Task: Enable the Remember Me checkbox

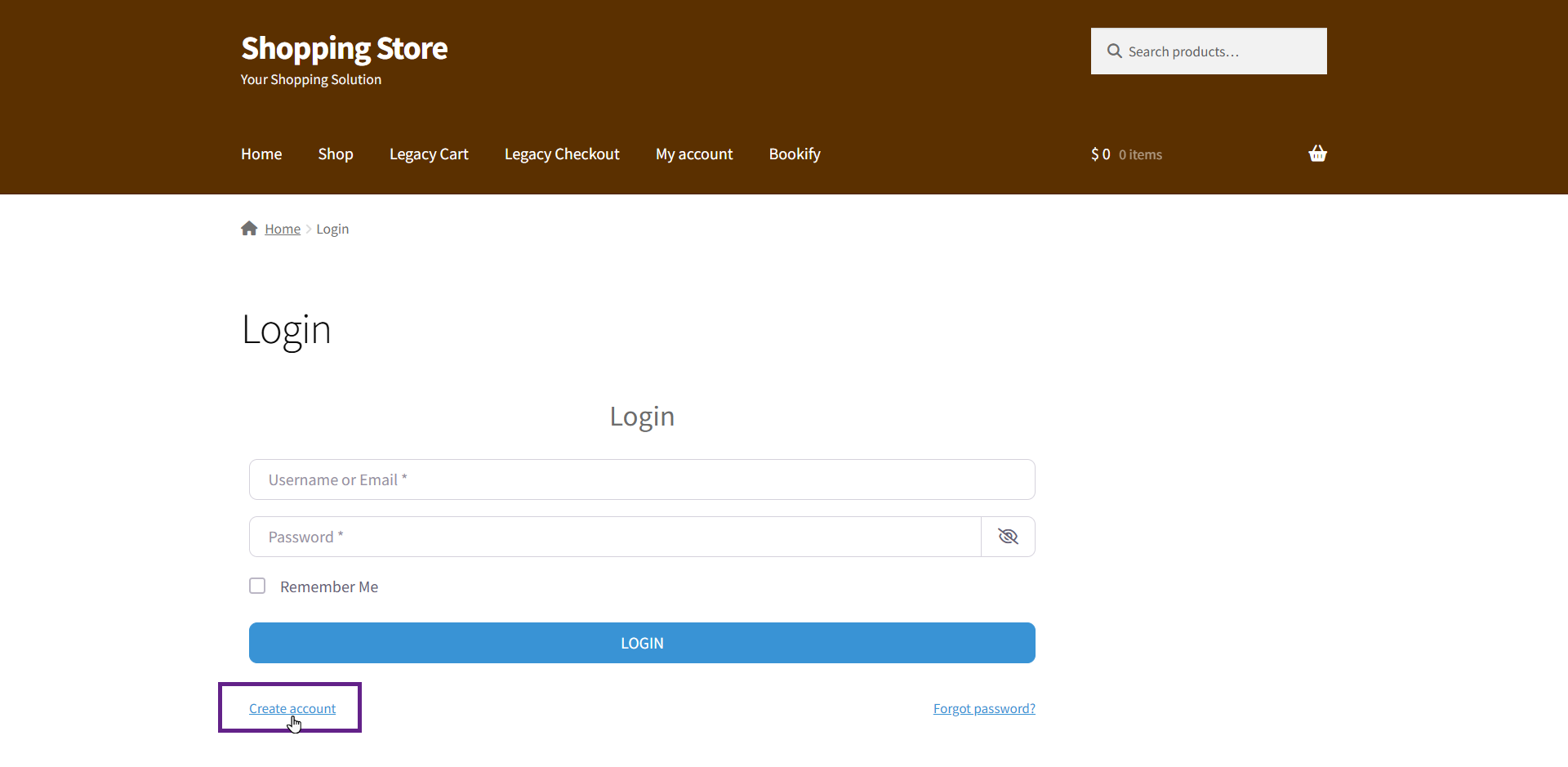Action: [257, 586]
